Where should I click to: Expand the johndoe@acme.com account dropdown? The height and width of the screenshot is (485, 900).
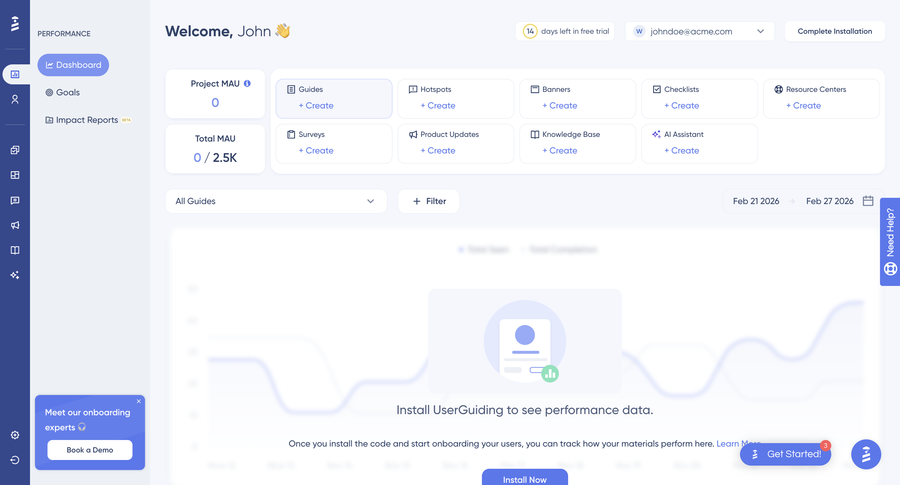point(700,32)
